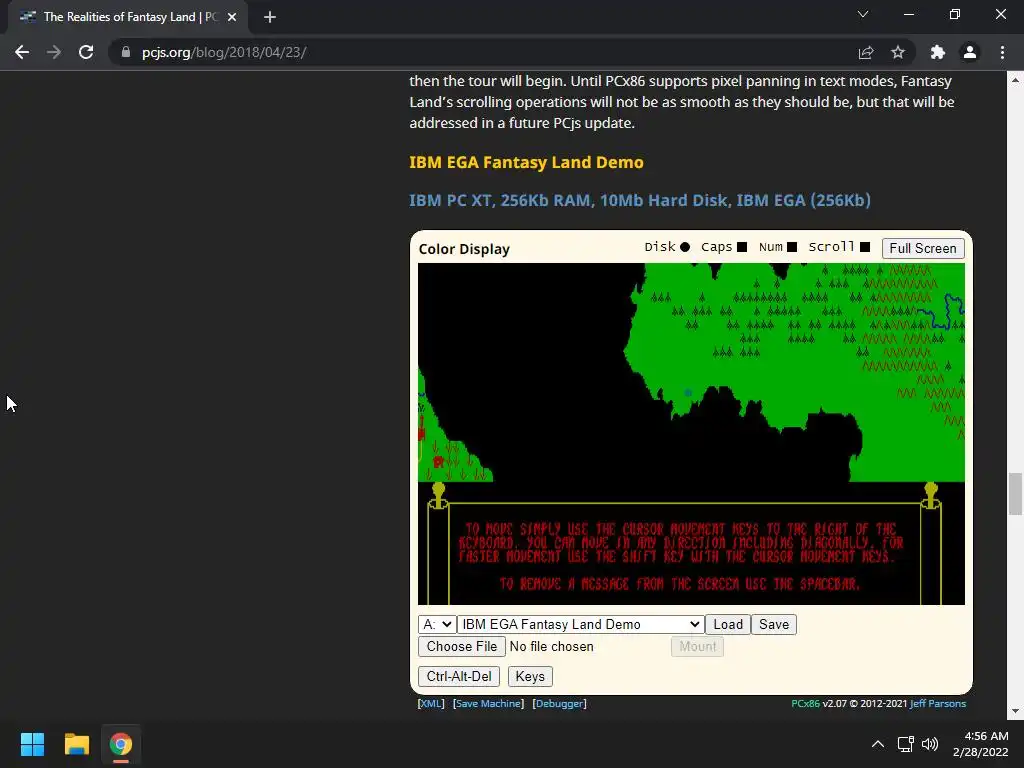1024x768 pixels.
Task: Click the scrollbar down arrow
Action: coord(1015,712)
